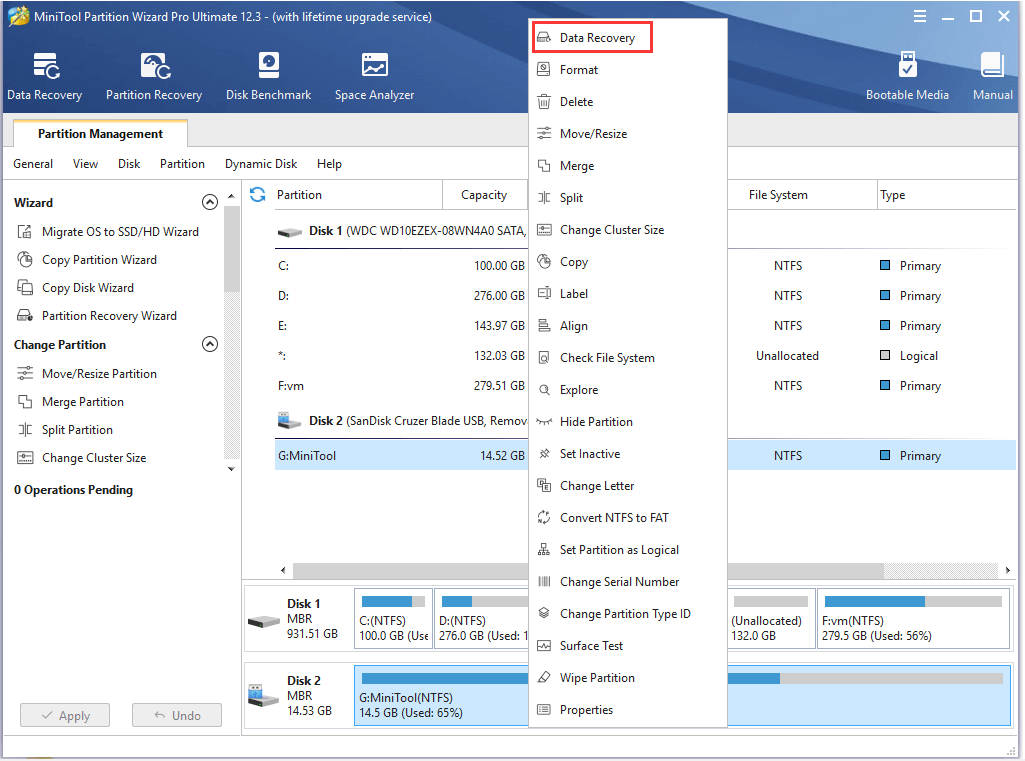Screen dimensions: 1025x761
Task: Click the Check File System icon in the menu
Action: 544,358
